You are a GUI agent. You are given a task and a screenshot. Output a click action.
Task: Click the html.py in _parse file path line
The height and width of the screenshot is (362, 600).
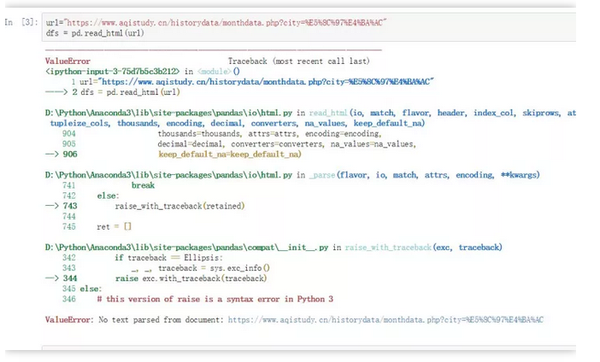[x=168, y=175]
